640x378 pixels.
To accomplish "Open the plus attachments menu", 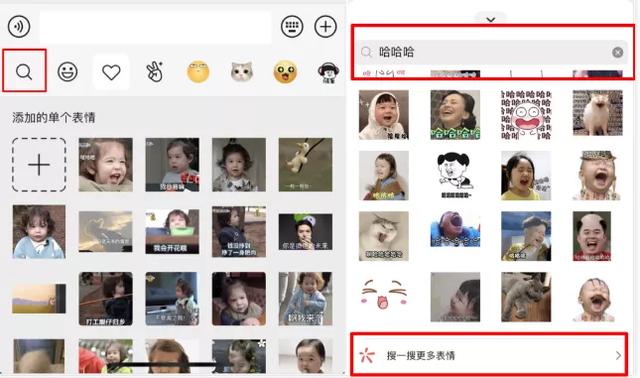I will tap(325, 27).
